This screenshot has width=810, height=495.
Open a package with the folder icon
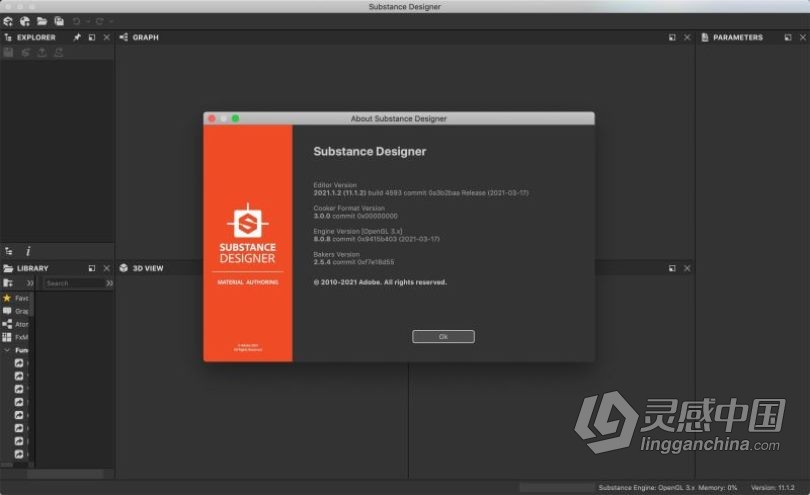tap(42, 21)
